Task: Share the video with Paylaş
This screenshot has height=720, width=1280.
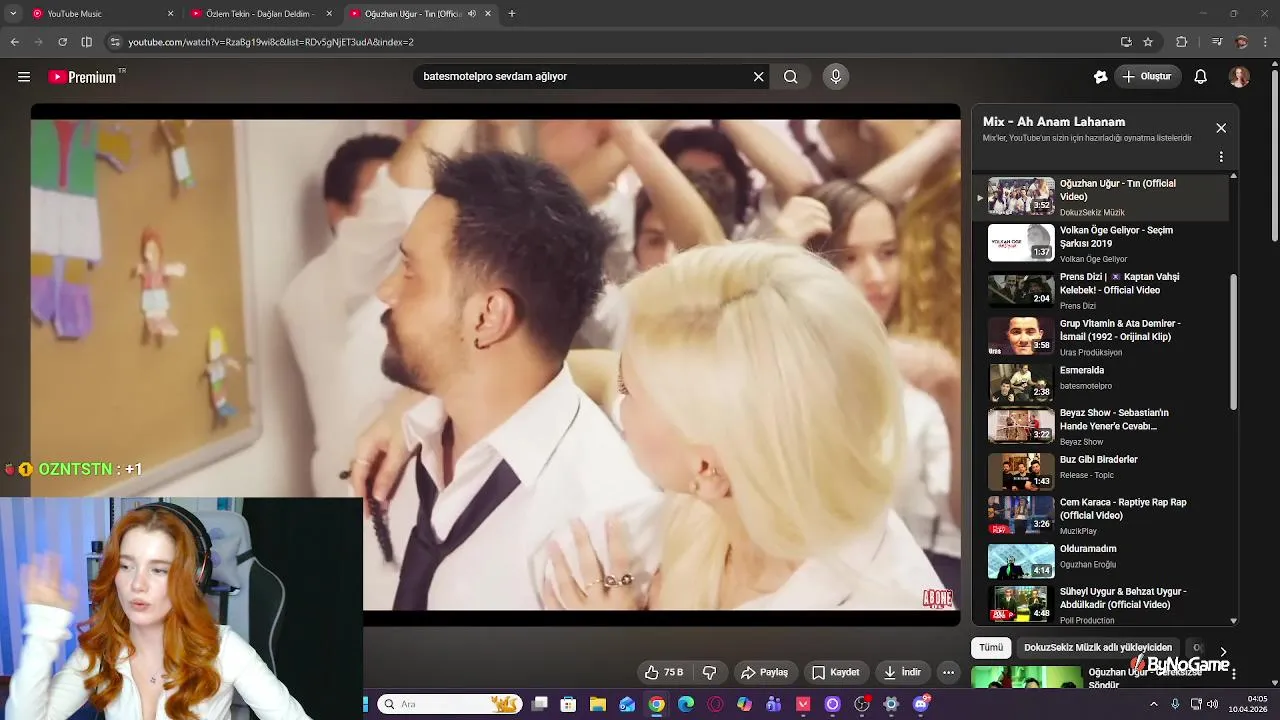Action: [x=764, y=673]
